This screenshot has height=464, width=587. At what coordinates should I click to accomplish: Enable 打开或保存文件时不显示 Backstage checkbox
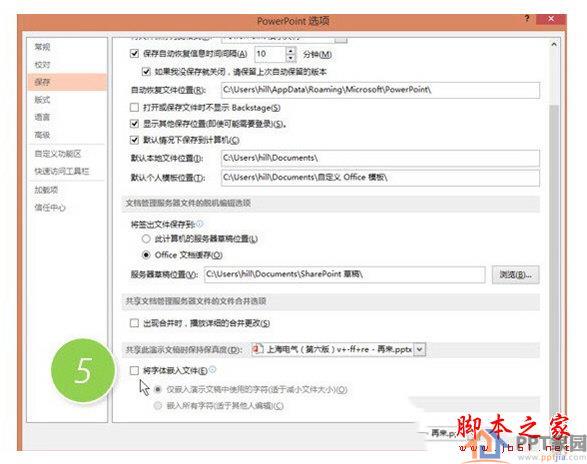tap(134, 107)
